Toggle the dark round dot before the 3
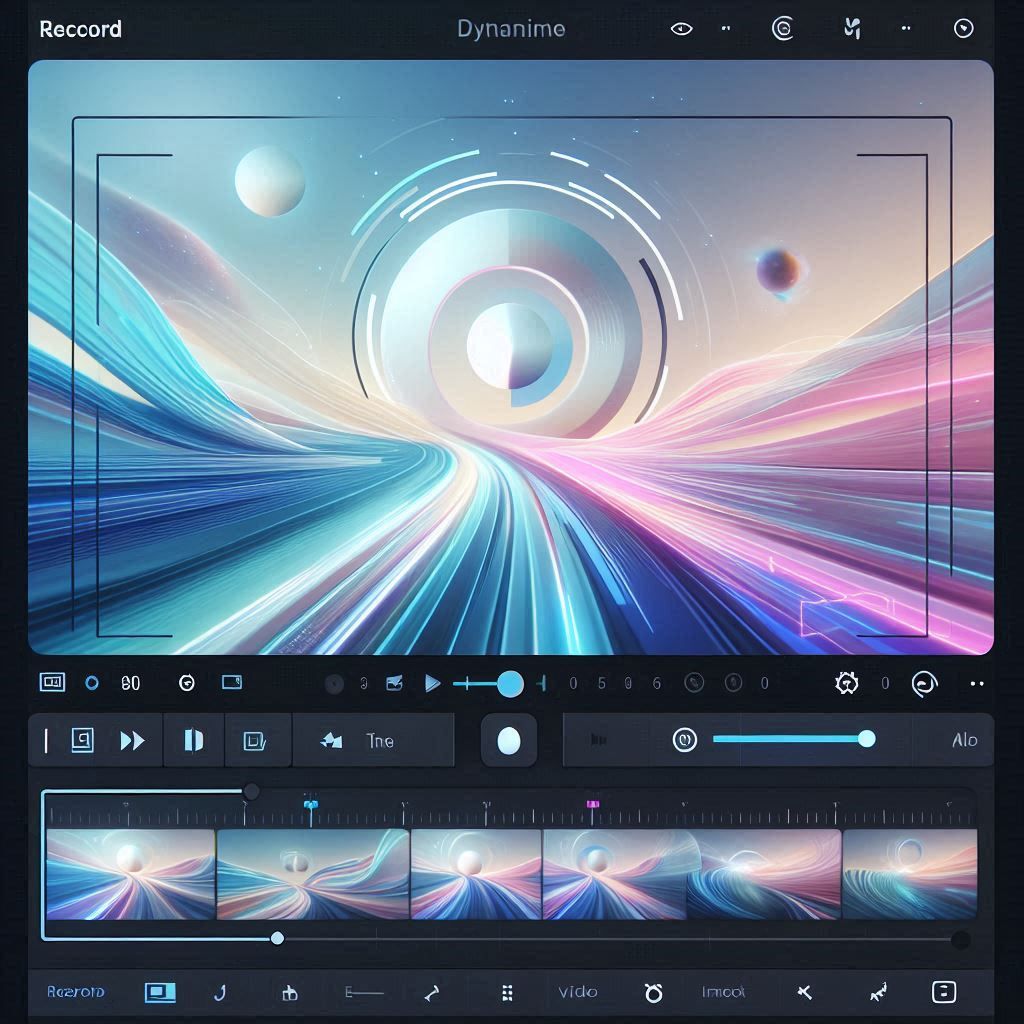 click(x=334, y=684)
